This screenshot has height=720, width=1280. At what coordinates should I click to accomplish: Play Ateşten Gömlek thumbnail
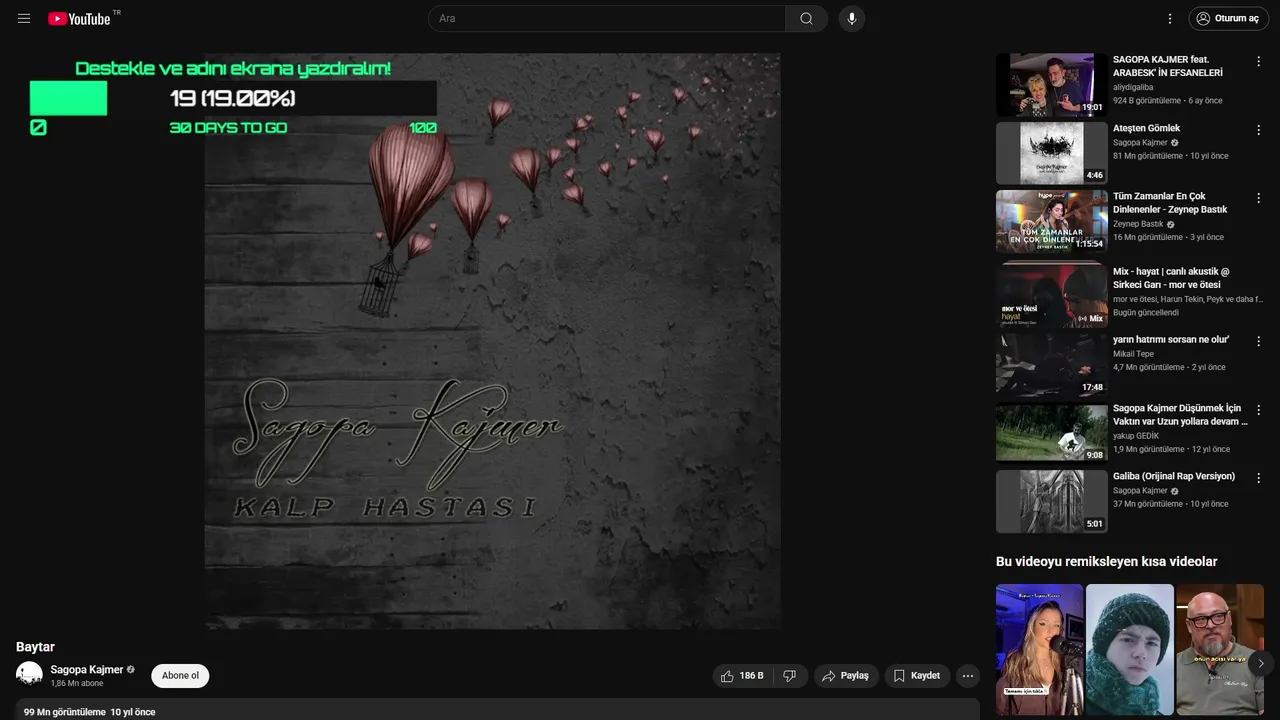[1051, 153]
